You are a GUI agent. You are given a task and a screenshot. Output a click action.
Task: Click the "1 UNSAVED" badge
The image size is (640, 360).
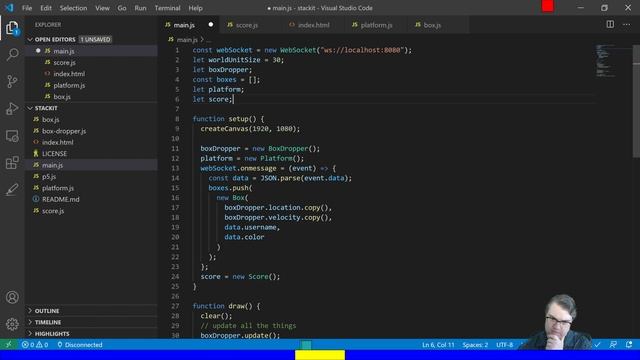(95, 39)
